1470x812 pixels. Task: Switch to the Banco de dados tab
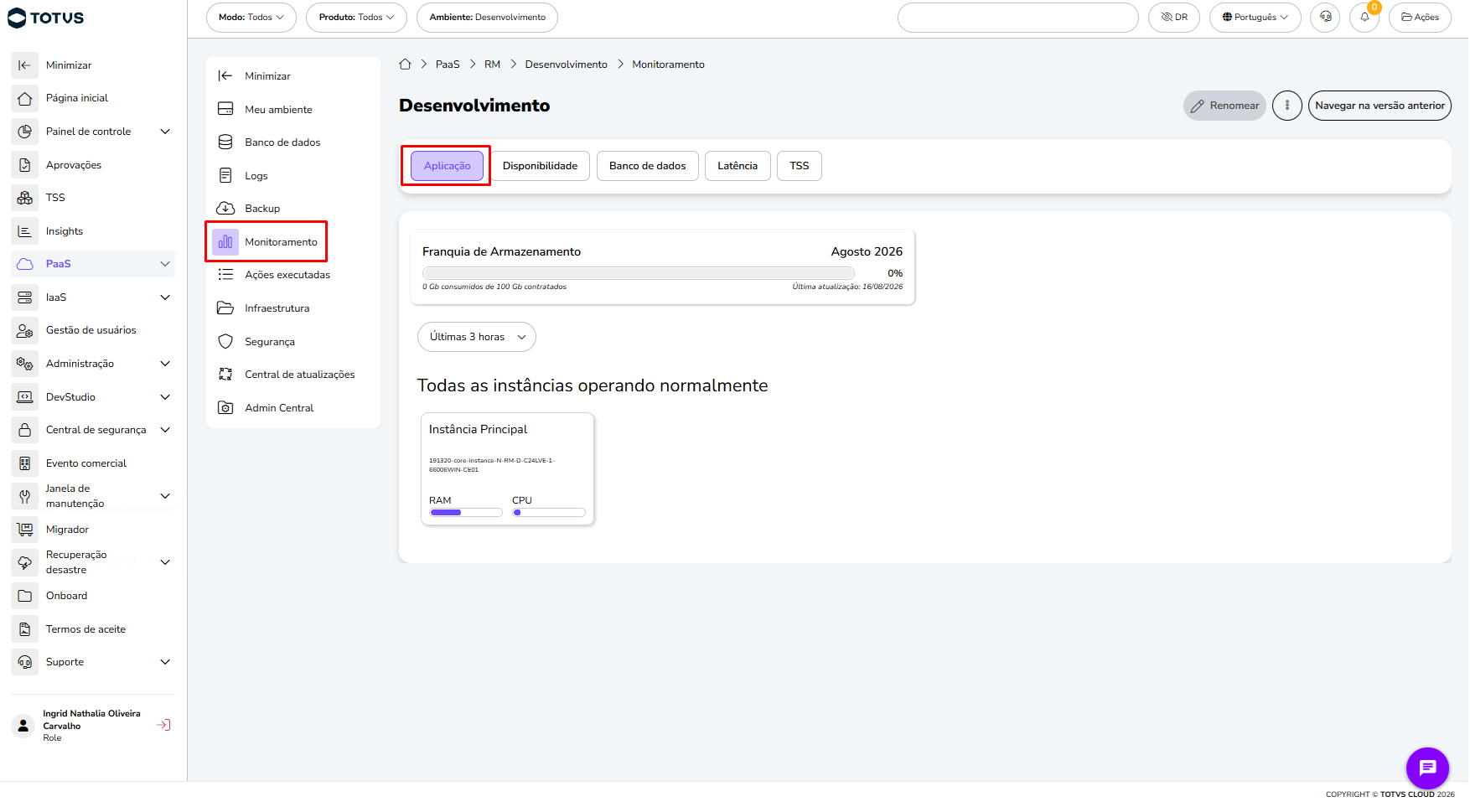pyautogui.click(x=647, y=166)
